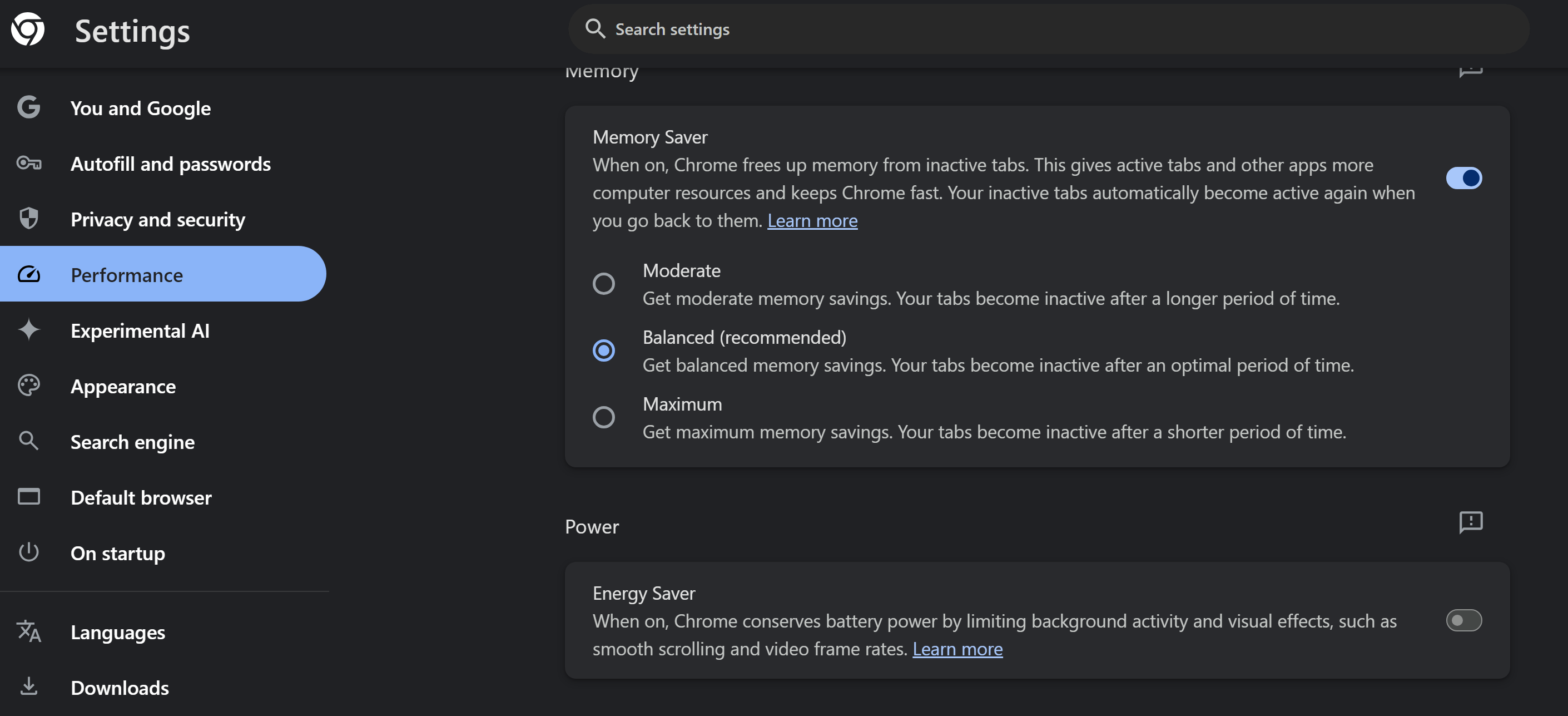Screen dimensions: 1568x716
Task: Click the Chrome logo icon
Action: tap(28, 29)
